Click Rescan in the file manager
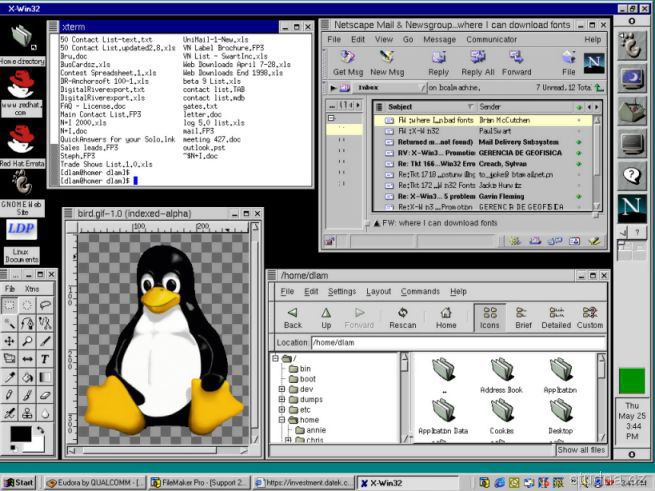The width and height of the screenshot is (655, 491). (402, 316)
